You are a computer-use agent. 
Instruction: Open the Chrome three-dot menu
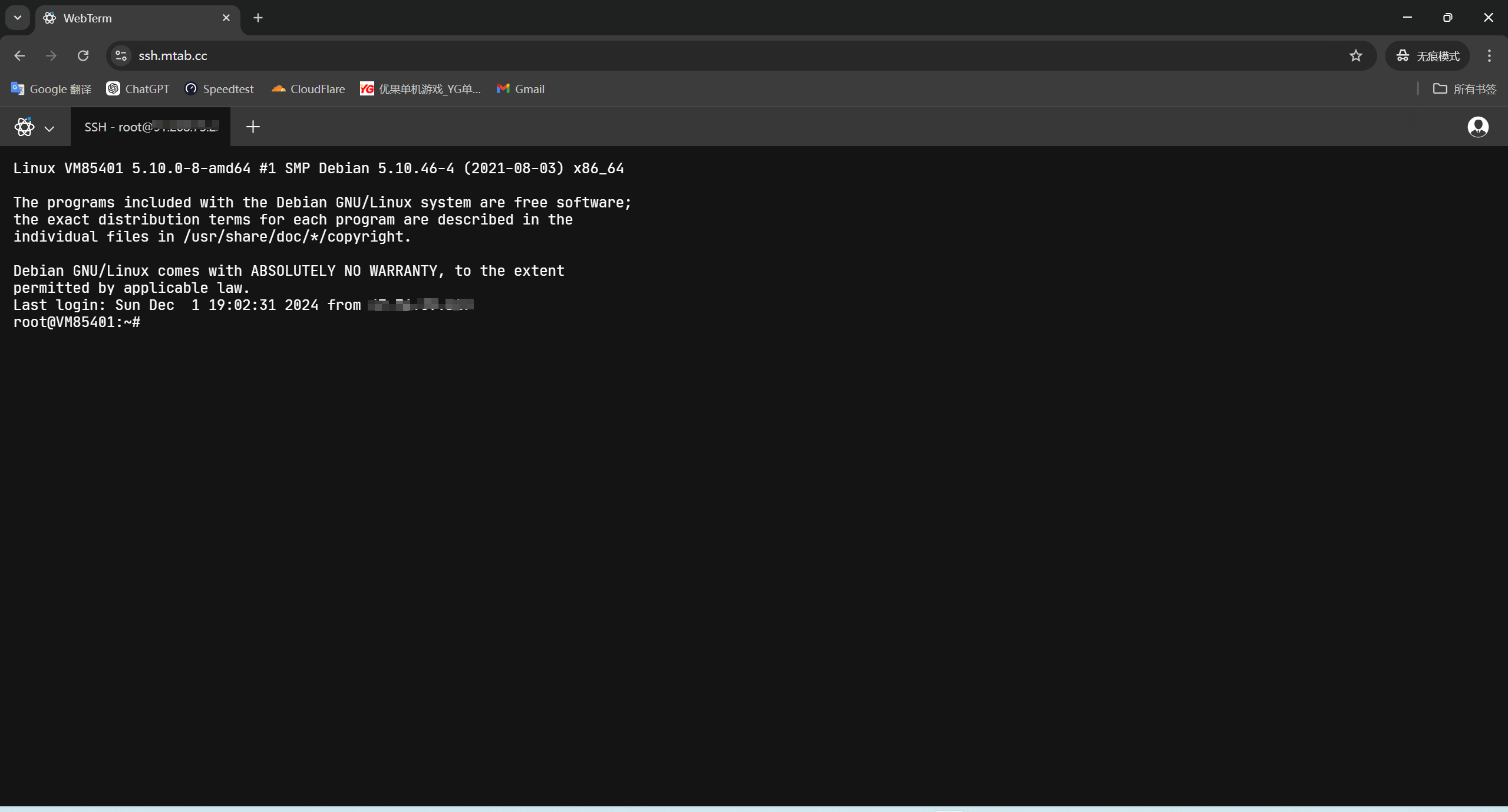[x=1489, y=55]
